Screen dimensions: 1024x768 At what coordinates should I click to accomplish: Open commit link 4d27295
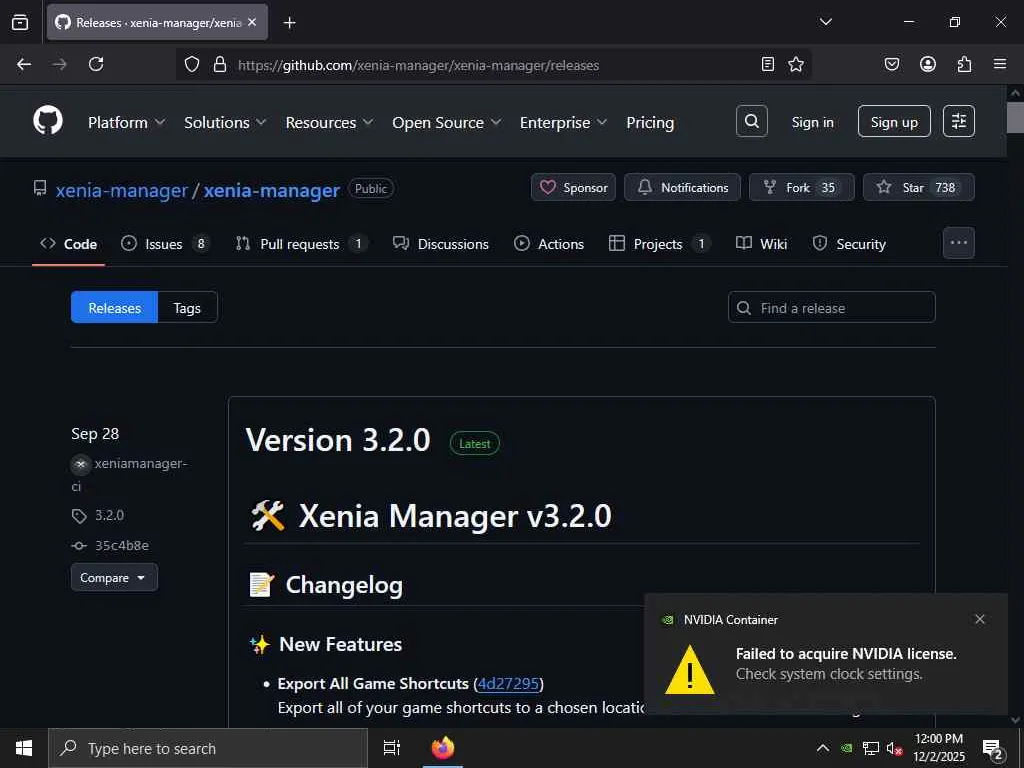point(508,684)
